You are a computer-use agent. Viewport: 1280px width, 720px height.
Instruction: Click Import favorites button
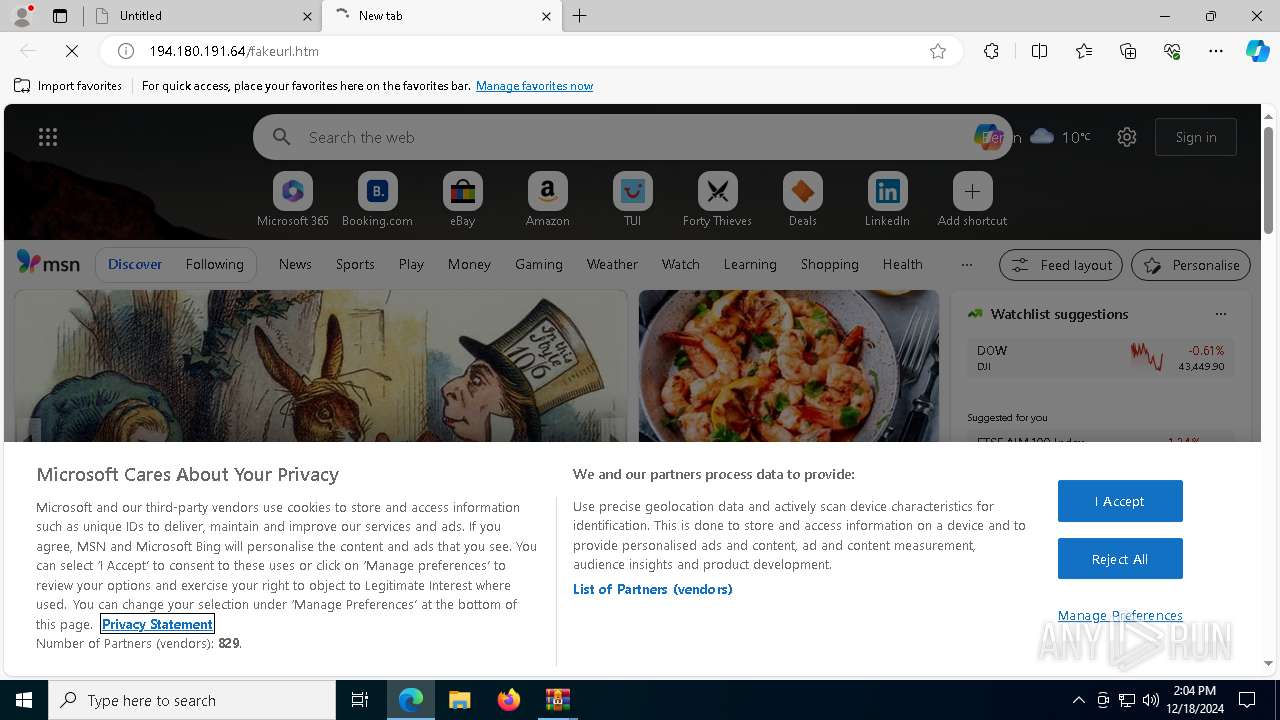[68, 86]
